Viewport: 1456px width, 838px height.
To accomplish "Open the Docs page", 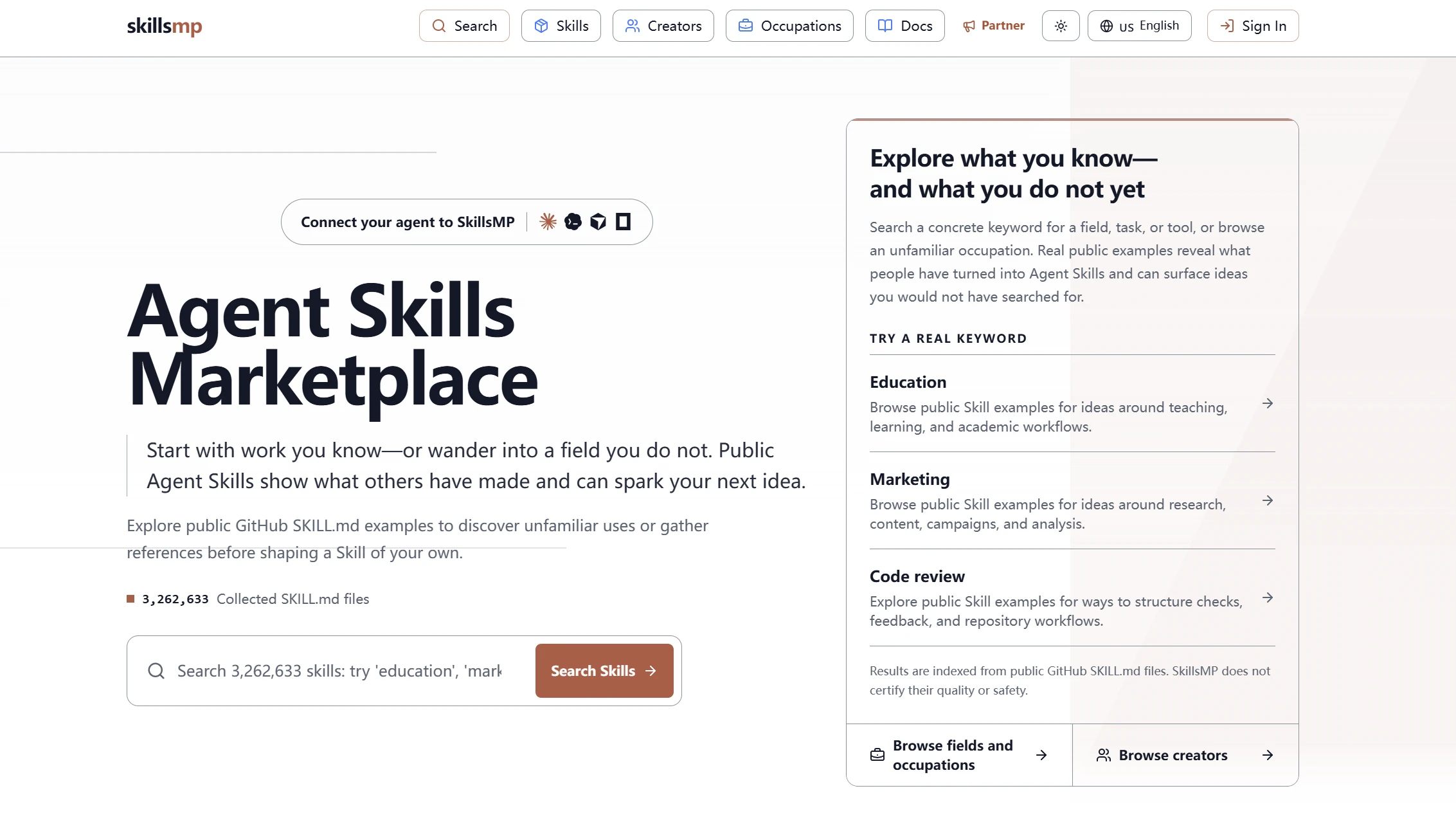I will [904, 26].
